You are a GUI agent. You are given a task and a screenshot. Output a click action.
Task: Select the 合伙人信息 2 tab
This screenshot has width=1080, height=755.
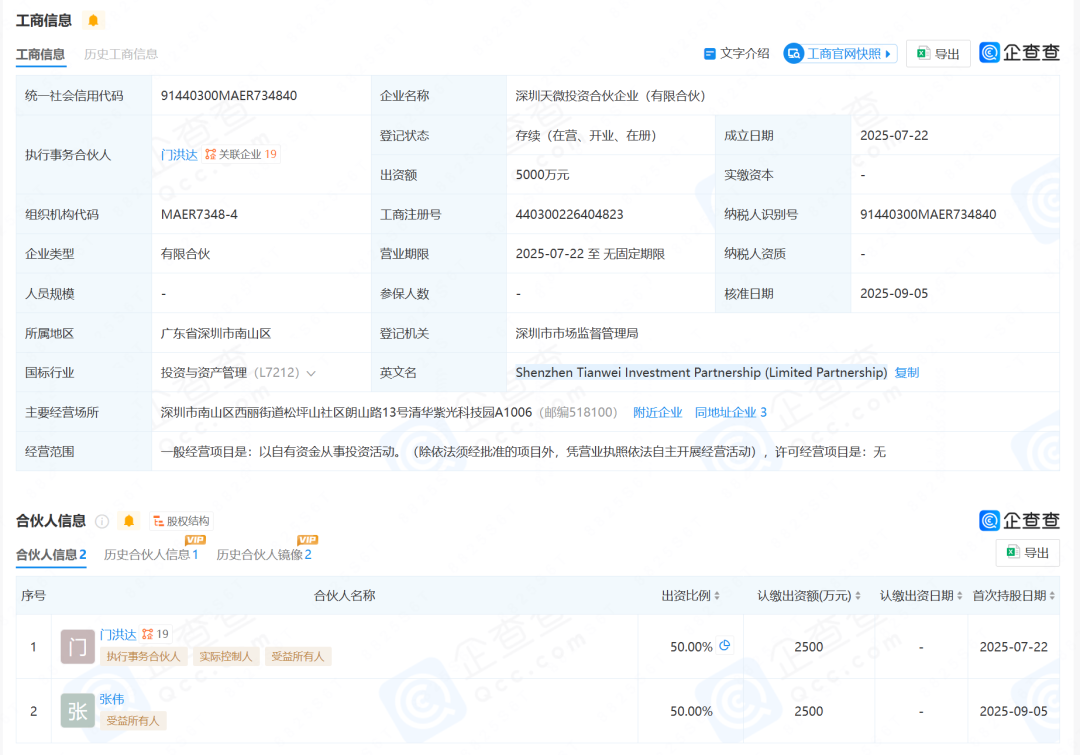click(51, 555)
